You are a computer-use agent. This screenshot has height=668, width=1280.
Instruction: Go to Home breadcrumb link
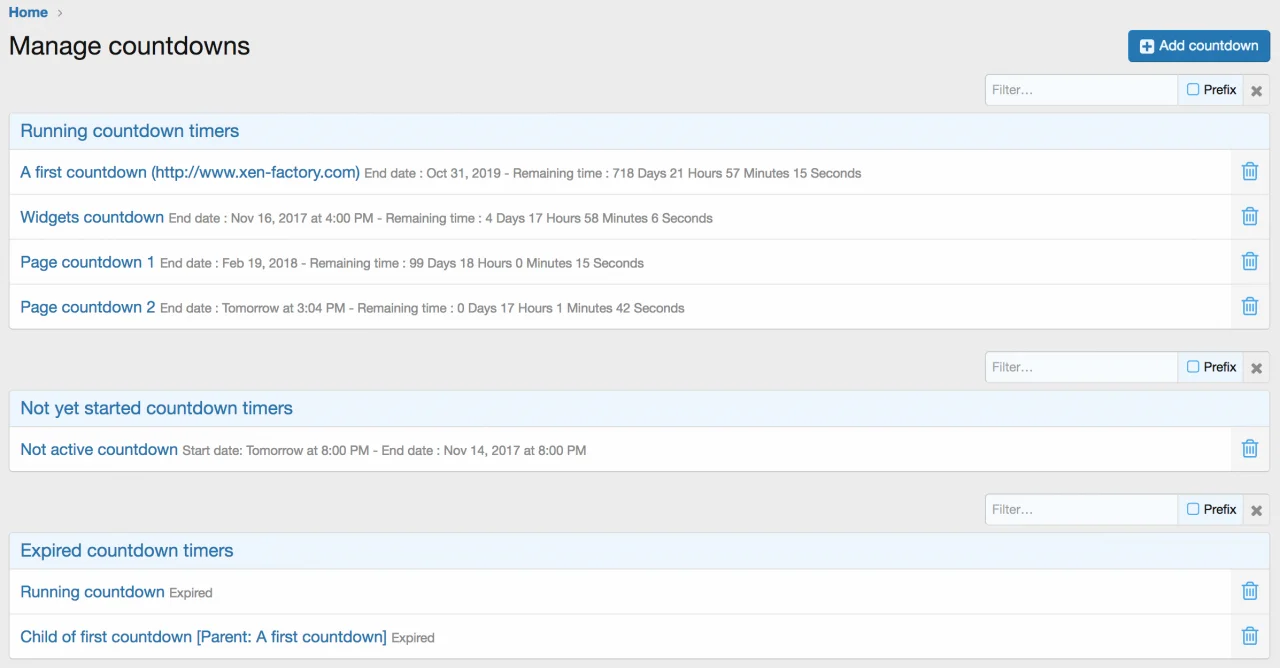(x=28, y=12)
